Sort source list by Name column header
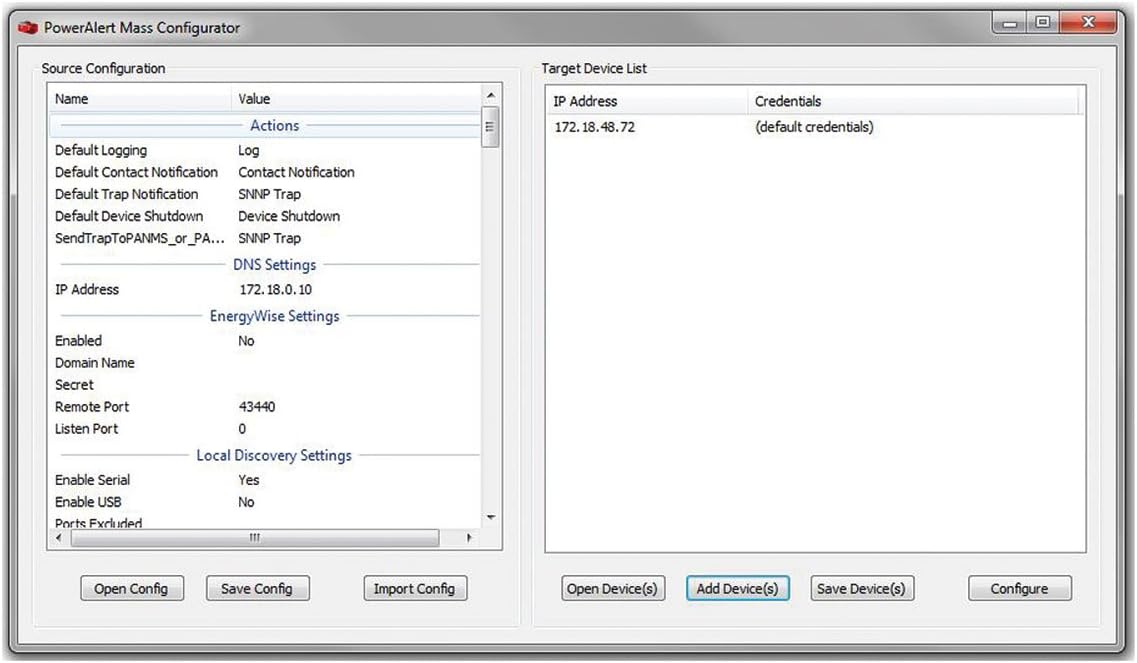Viewport: 1137px width, 663px height. (140, 99)
